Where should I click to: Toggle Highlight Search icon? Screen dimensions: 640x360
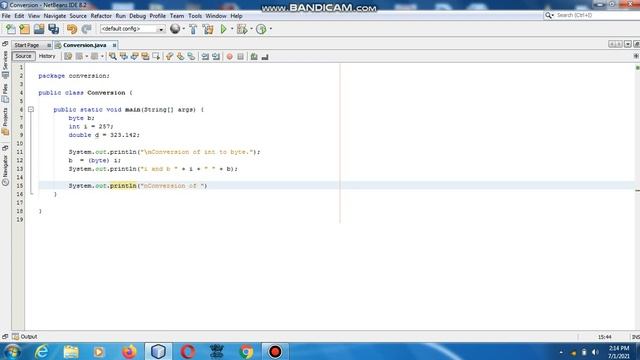[x=145, y=57]
